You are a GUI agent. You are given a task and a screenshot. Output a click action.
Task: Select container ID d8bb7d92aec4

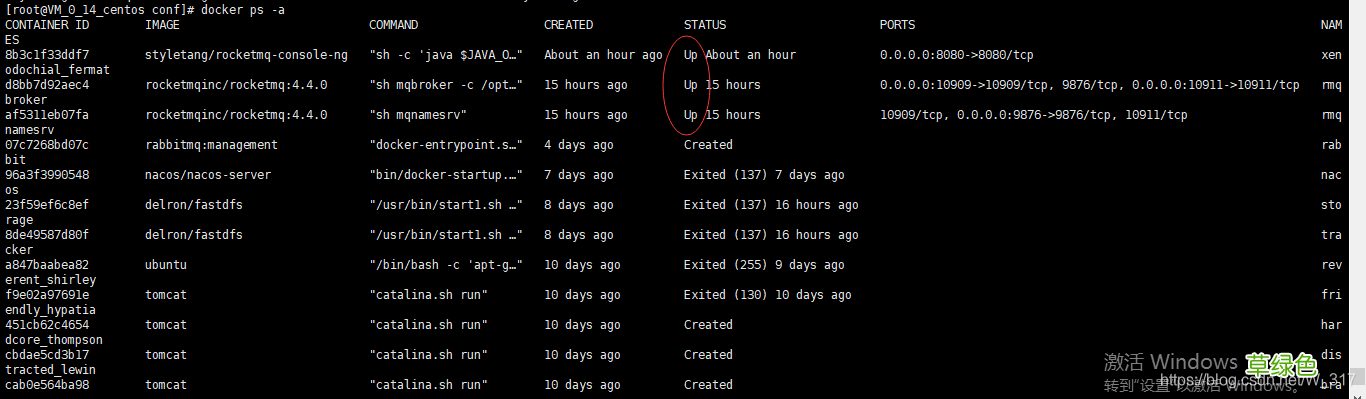pos(47,85)
